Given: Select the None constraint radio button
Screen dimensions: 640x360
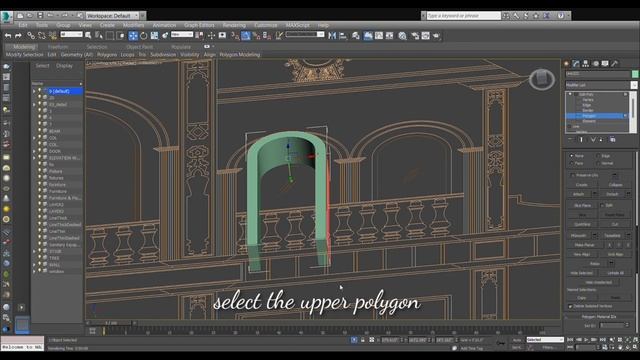Looking at the screenshot, I should pos(571,156).
